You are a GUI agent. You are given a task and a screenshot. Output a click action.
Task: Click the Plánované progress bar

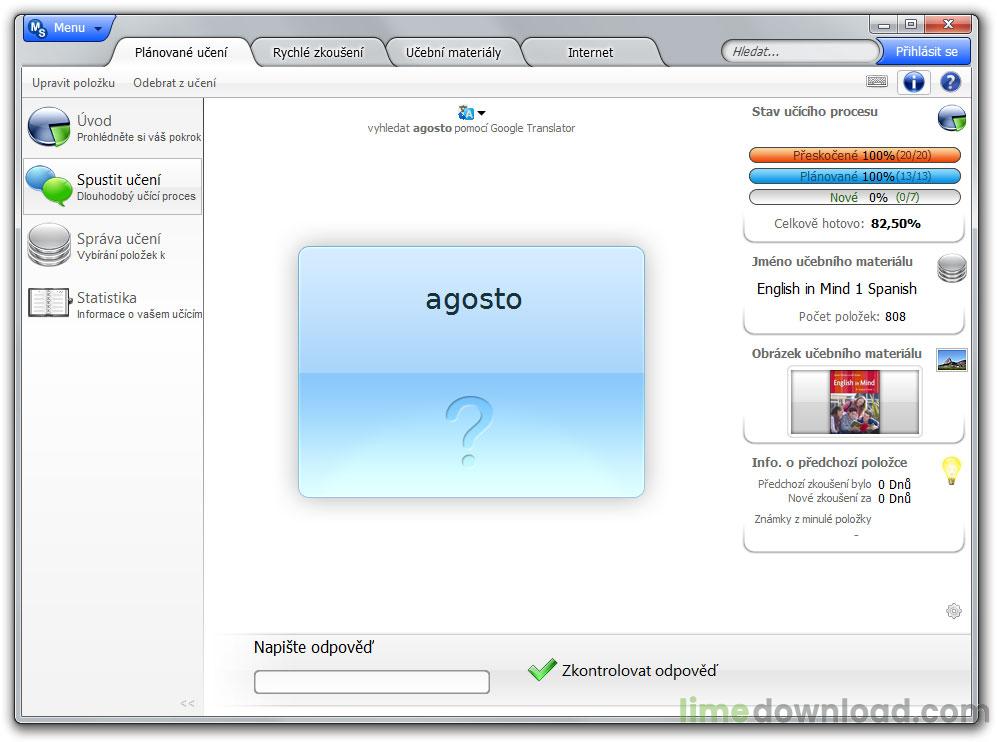click(855, 176)
